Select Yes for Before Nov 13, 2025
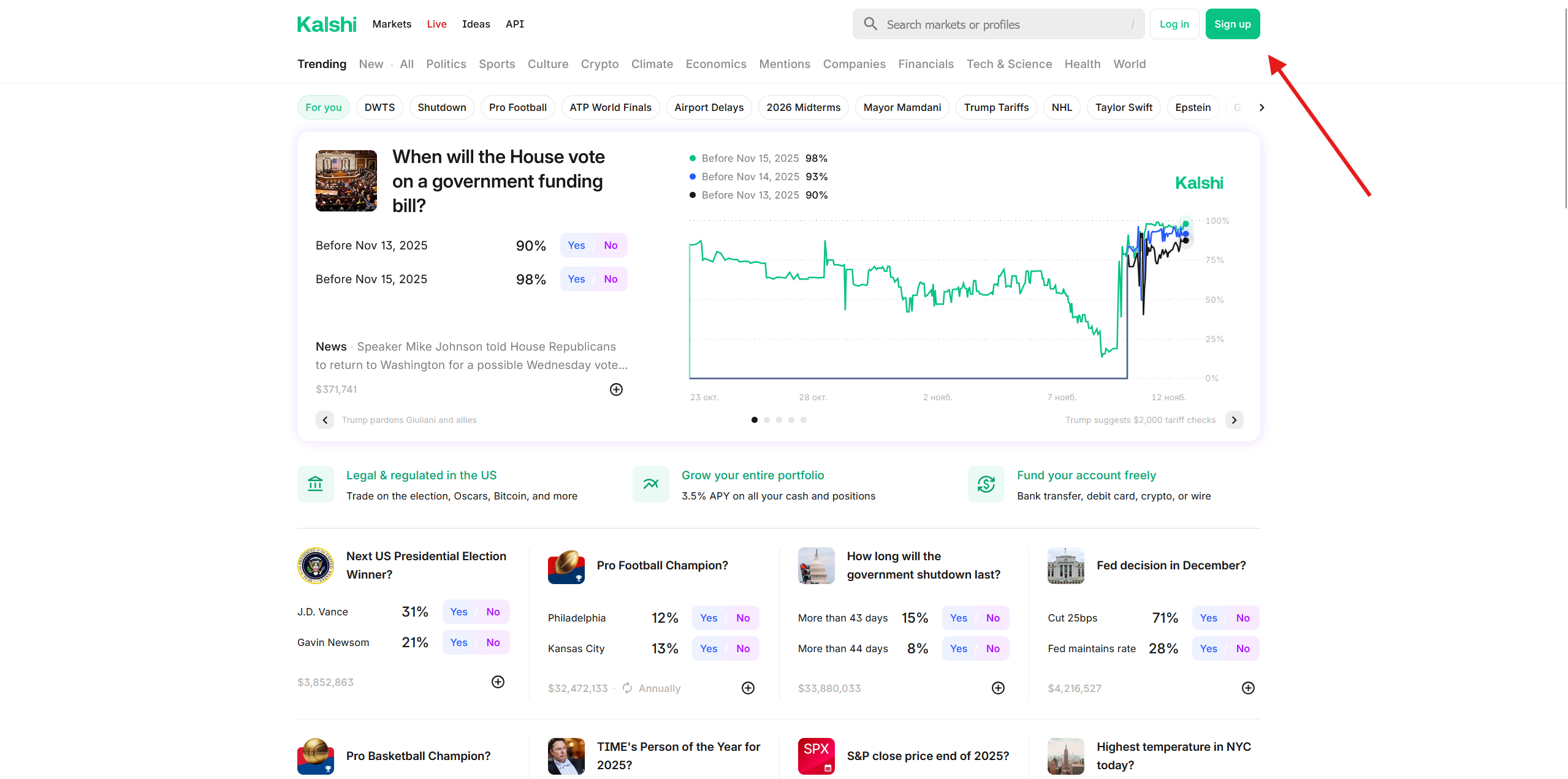The width and height of the screenshot is (1568, 779). (576, 245)
